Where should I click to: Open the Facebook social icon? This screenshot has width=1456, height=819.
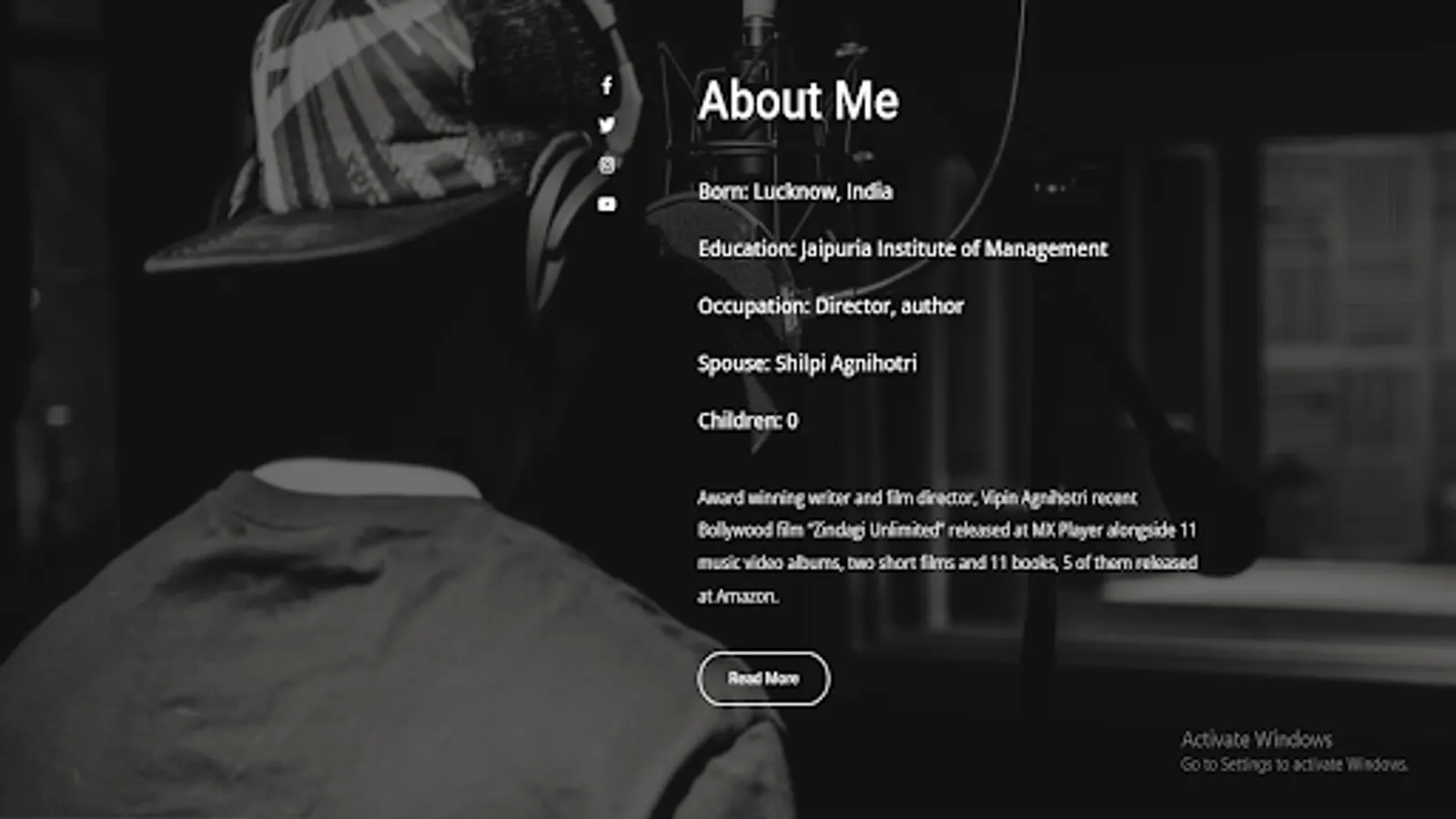click(607, 86)
